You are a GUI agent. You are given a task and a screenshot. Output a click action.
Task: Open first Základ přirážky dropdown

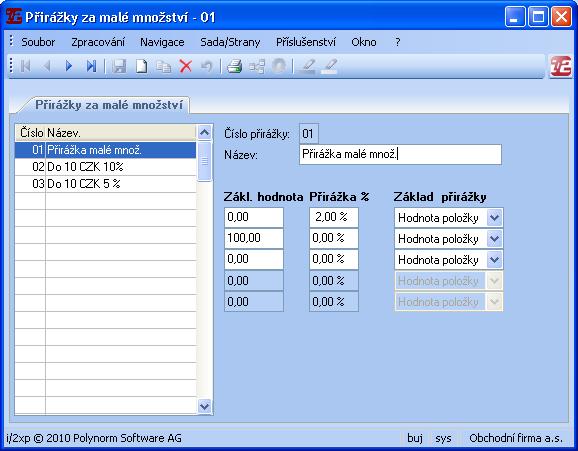(x=494, y=218)
